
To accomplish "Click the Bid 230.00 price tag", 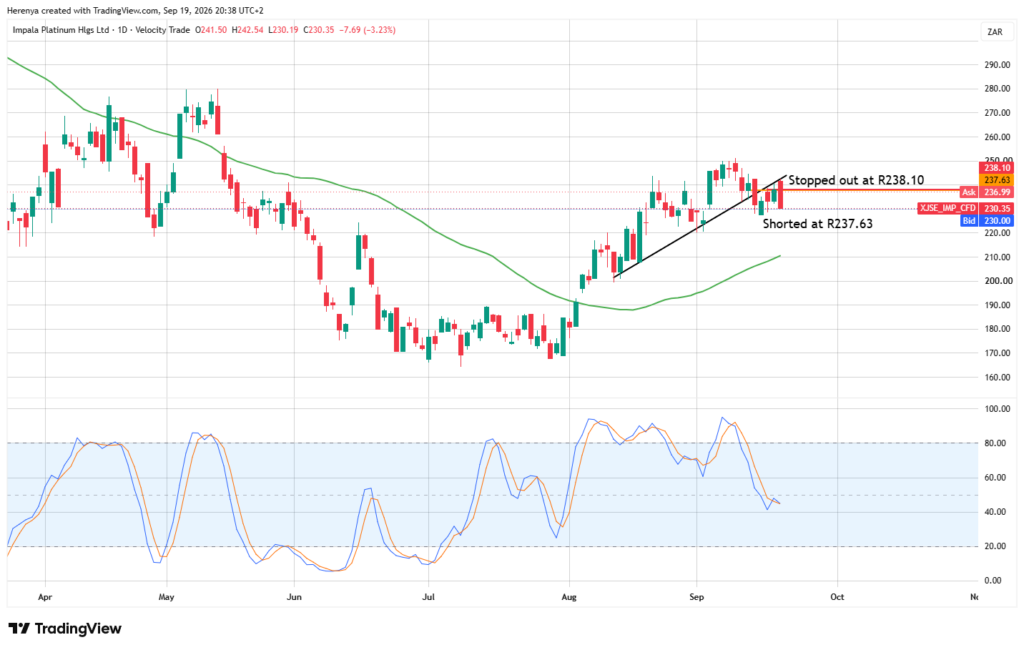I will pos(986,221).
